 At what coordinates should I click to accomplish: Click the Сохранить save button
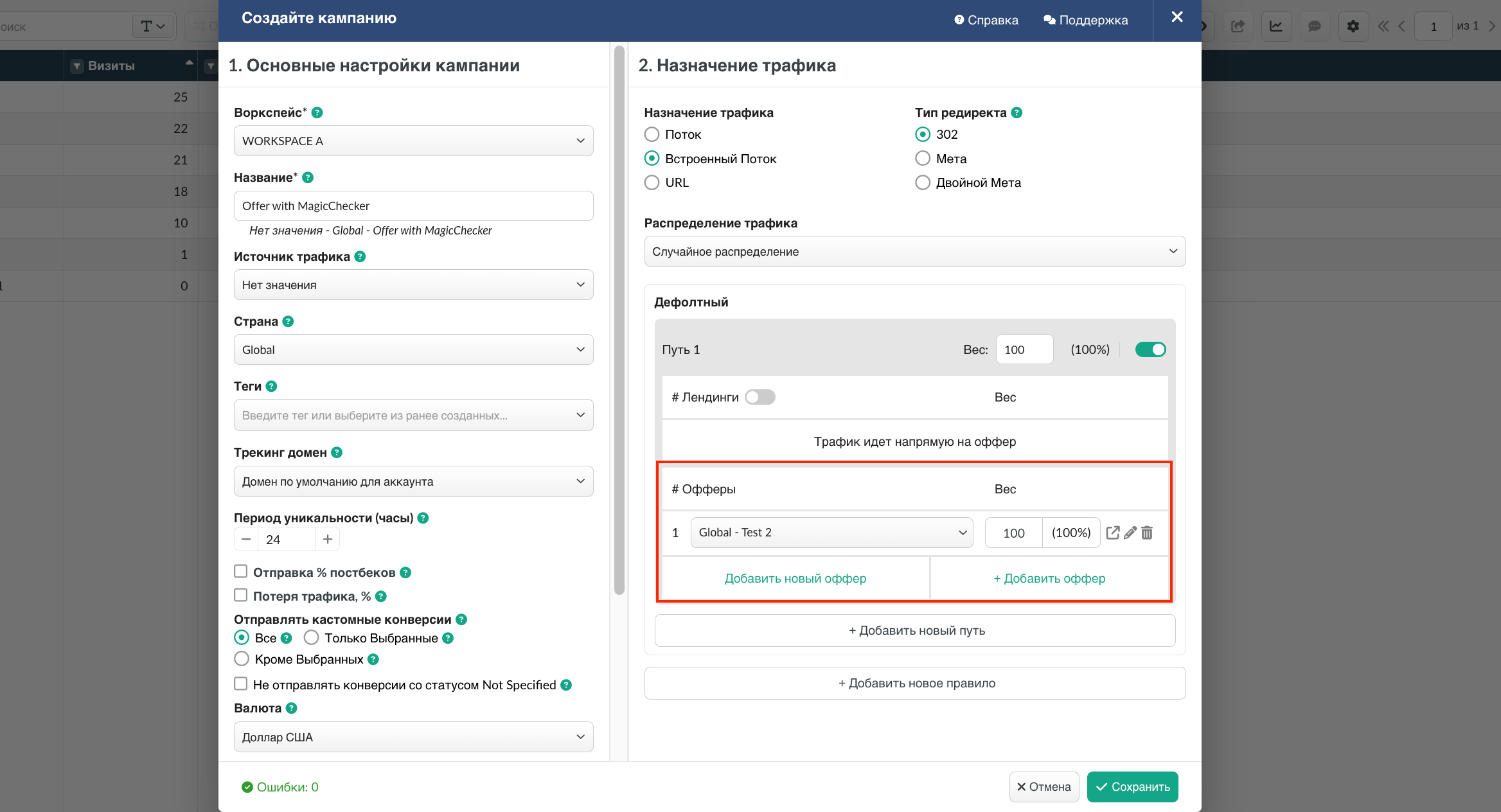pyautogui.click(x=1132, y=787)
